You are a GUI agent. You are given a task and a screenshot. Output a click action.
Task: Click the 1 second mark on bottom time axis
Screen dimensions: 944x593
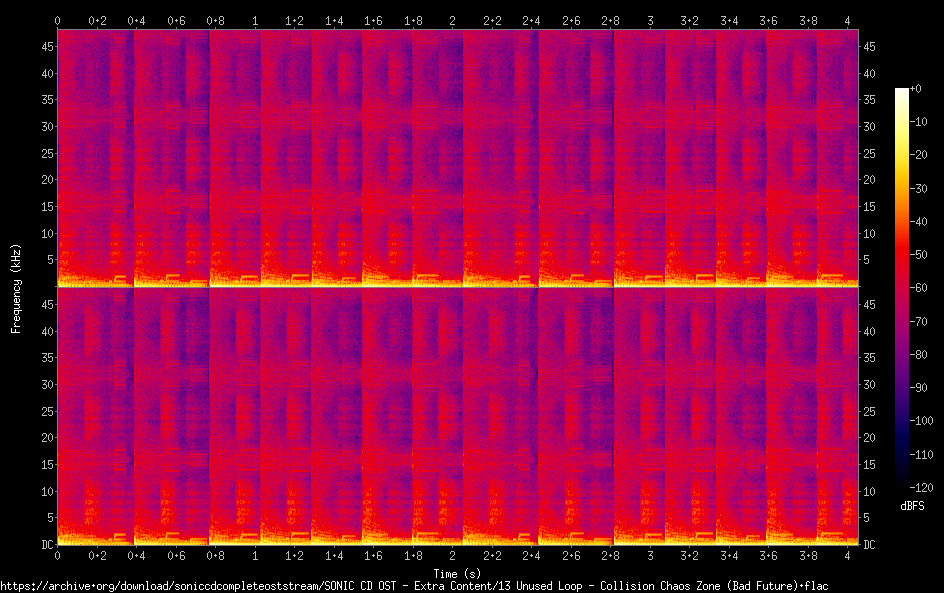(x=255, y=555)
